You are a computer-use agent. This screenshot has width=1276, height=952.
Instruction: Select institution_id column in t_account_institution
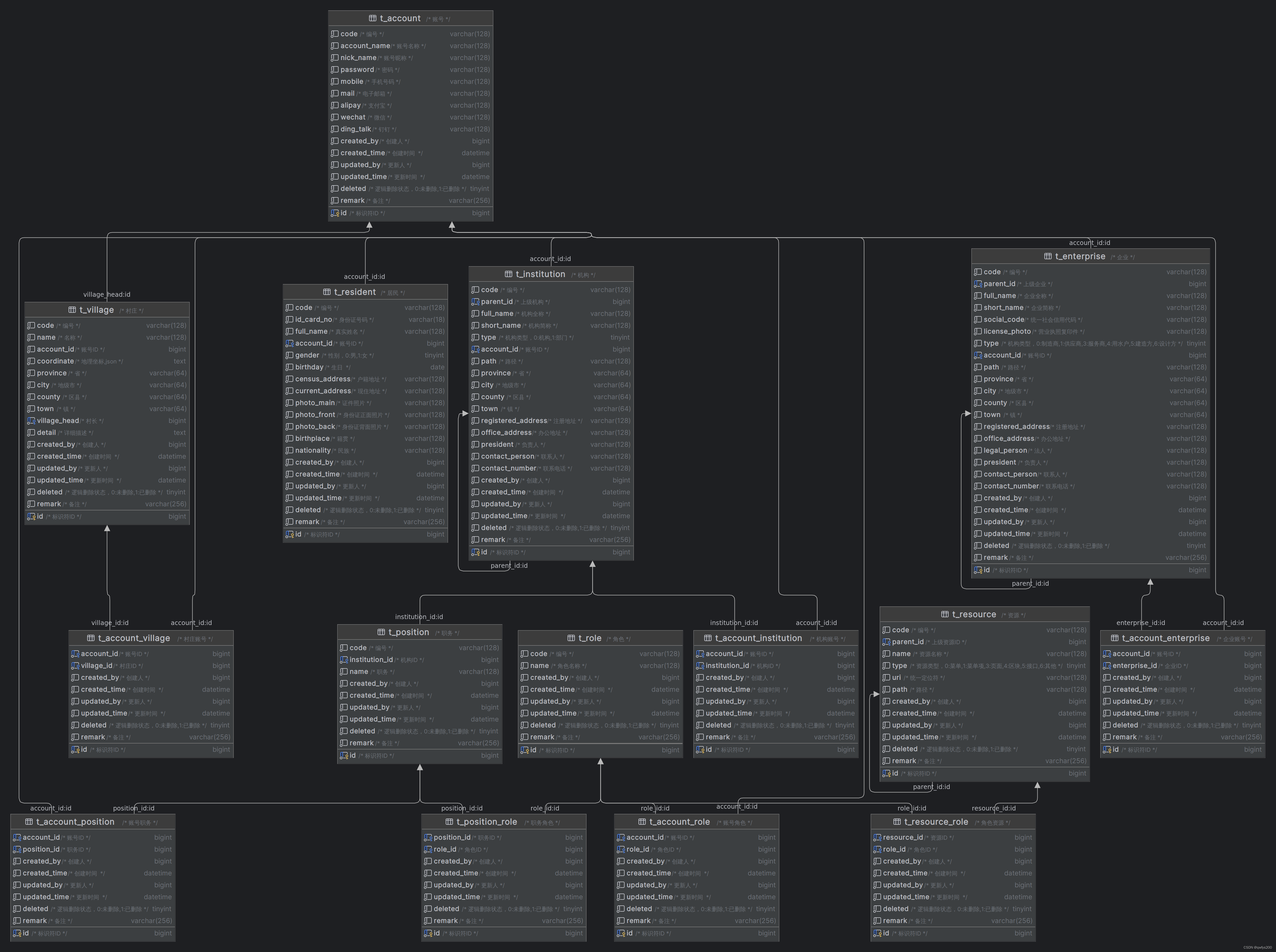(x=775, y=666)
